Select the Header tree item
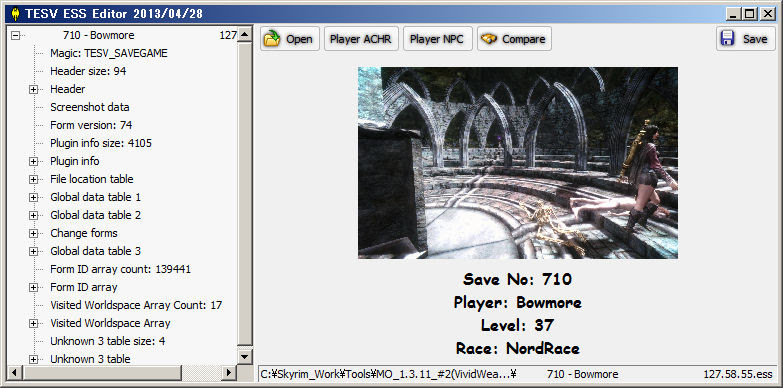The width and height of the screenshot is (783, 388). 67,89
